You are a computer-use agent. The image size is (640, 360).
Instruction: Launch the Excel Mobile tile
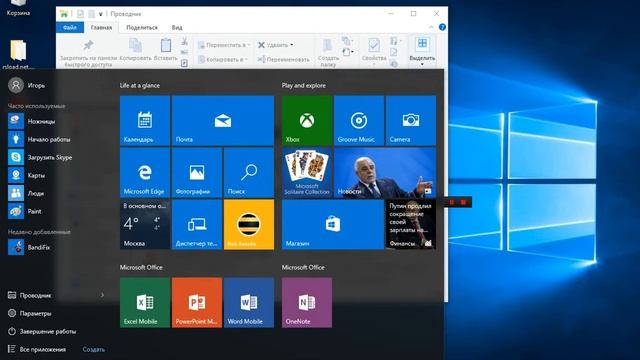coord(145,302)
